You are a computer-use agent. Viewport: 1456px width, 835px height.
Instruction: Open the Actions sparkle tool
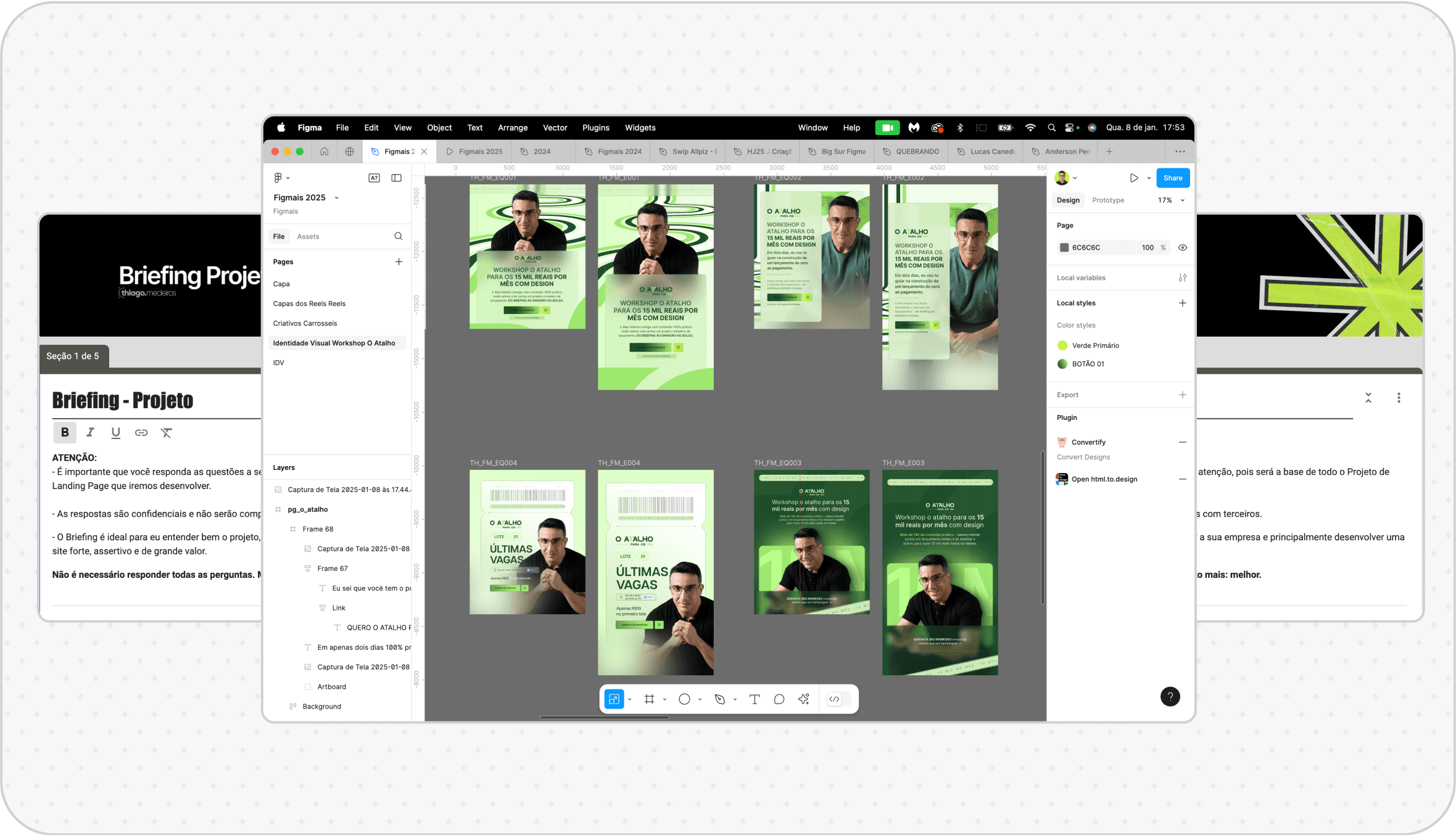[804, 699]
